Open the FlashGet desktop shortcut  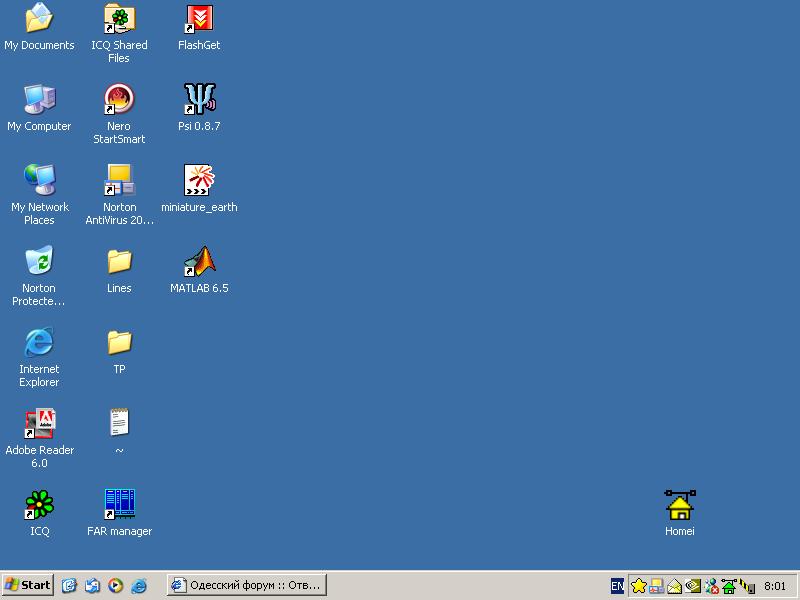tap(199, 19)
